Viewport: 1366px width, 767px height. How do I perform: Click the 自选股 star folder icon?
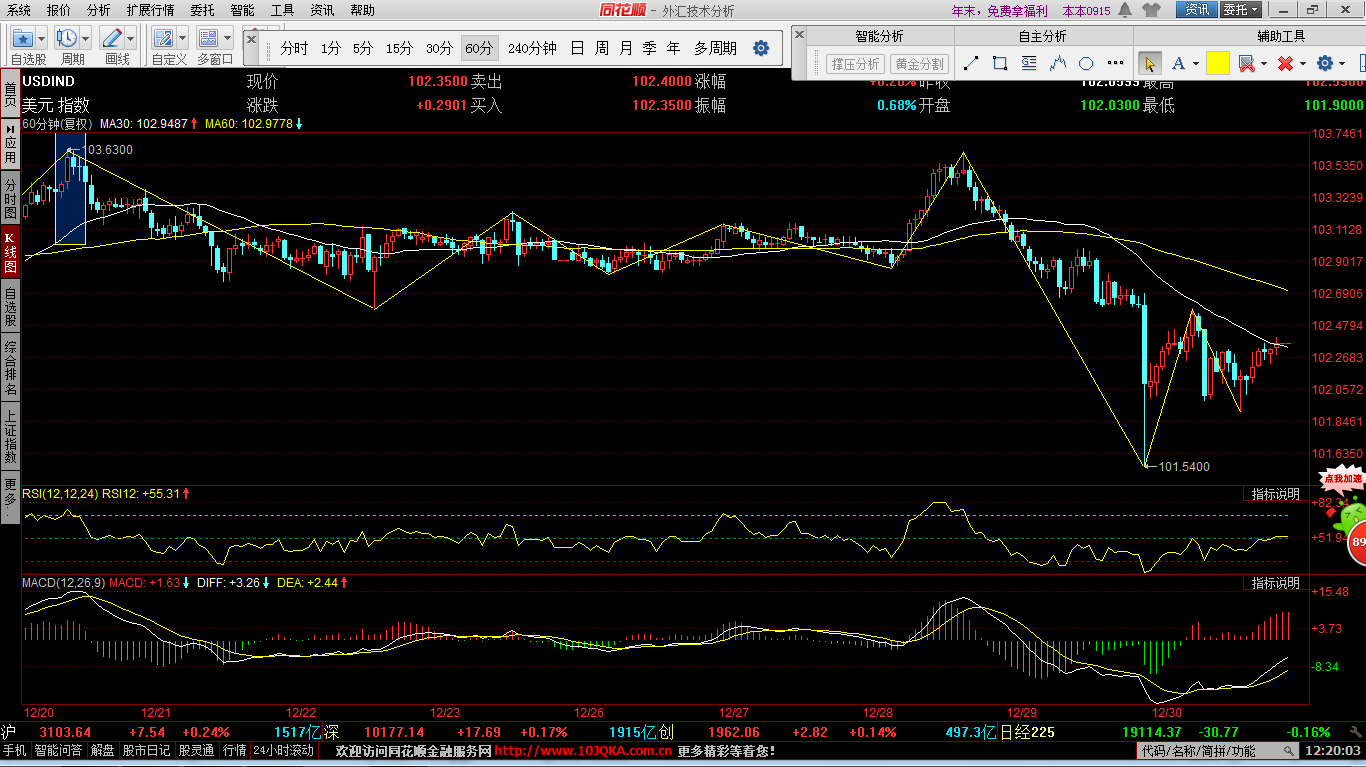point(21,39)
